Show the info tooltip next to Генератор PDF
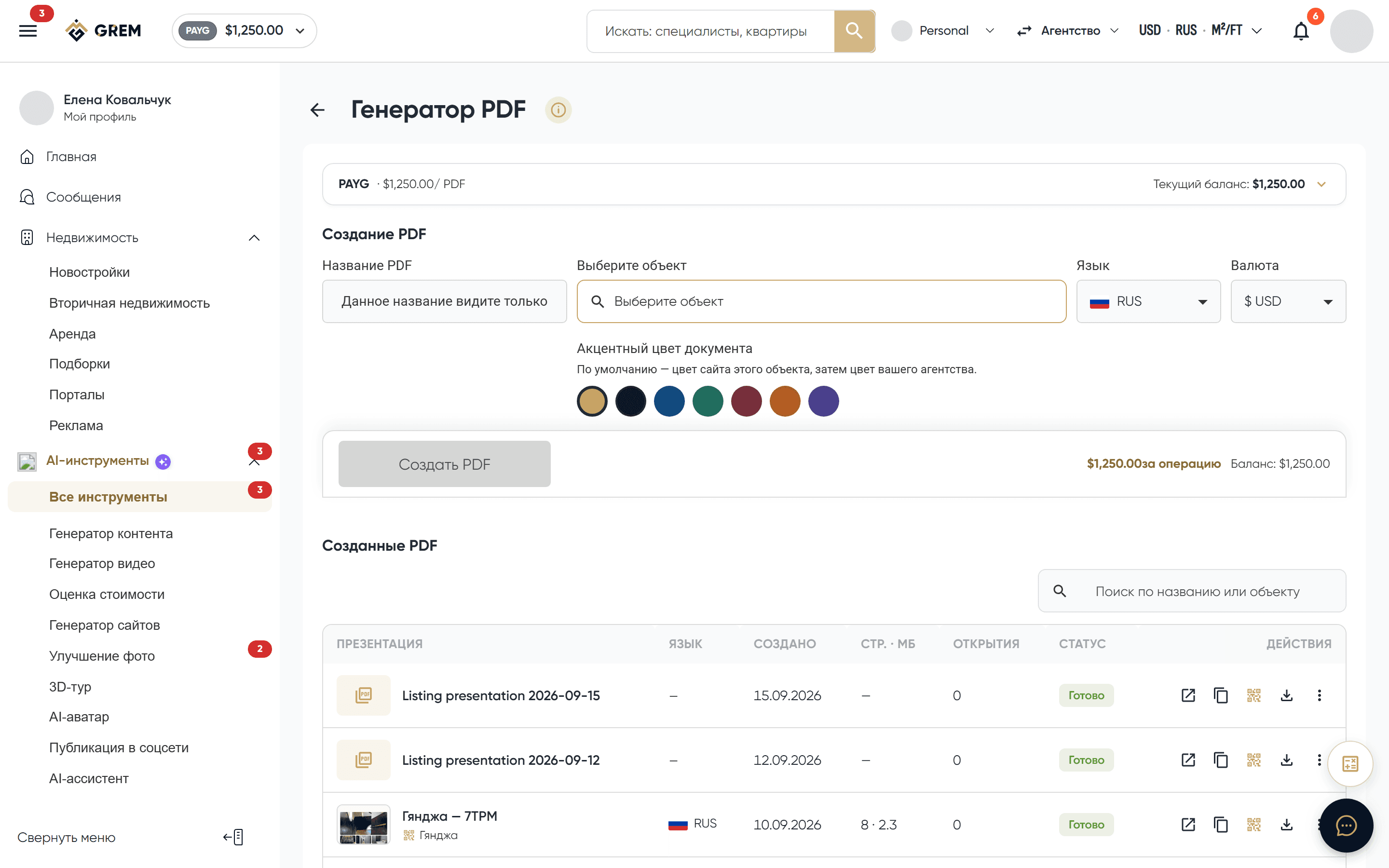1389x868 pixels. tap(558, 109)
